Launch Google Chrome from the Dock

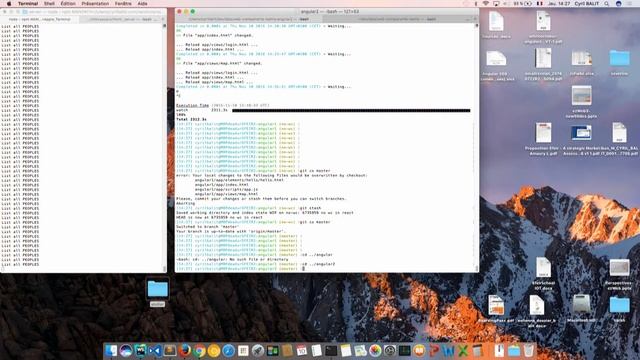[199, 350]
